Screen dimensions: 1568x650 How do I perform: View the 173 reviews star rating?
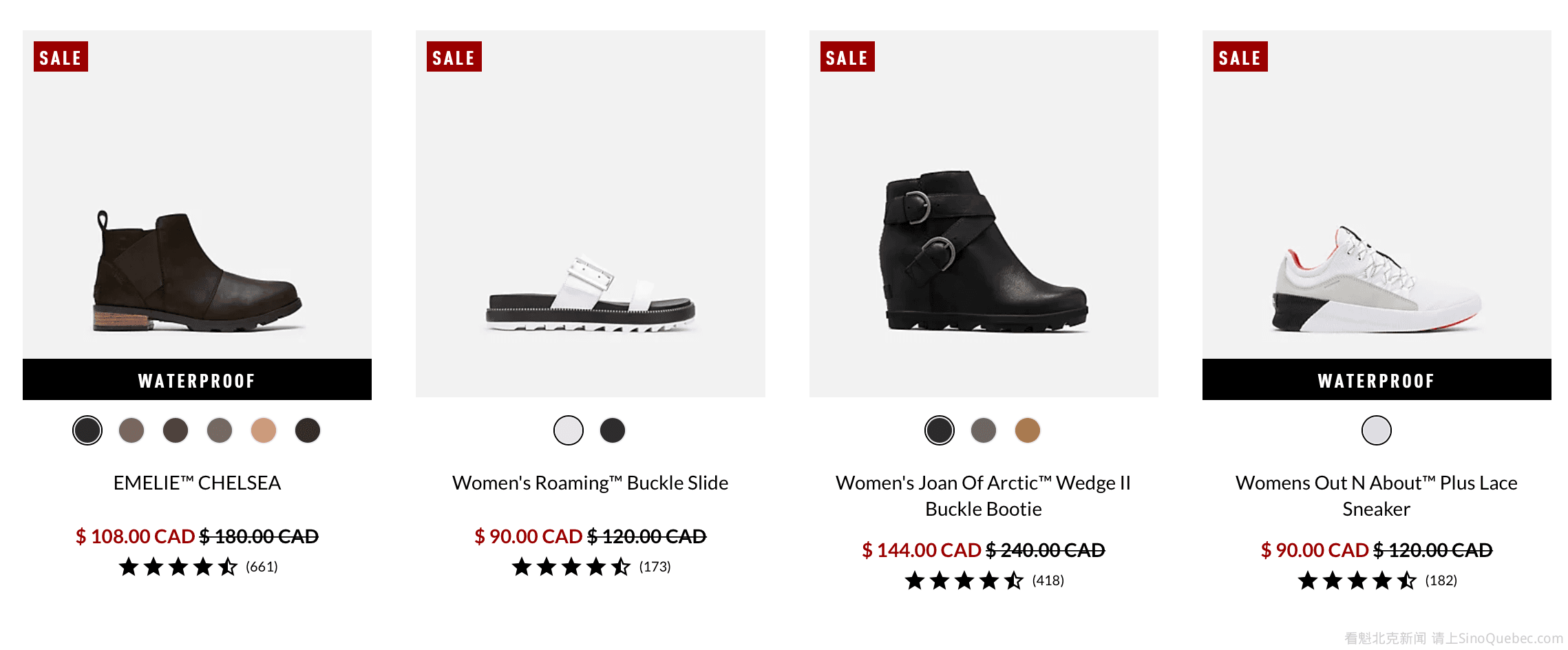(591, 567)
